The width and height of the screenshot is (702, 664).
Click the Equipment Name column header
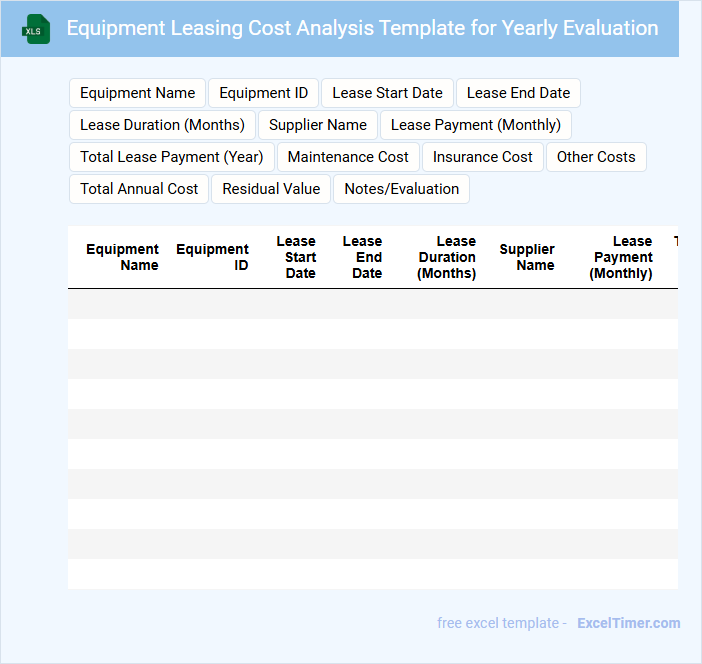122,257
